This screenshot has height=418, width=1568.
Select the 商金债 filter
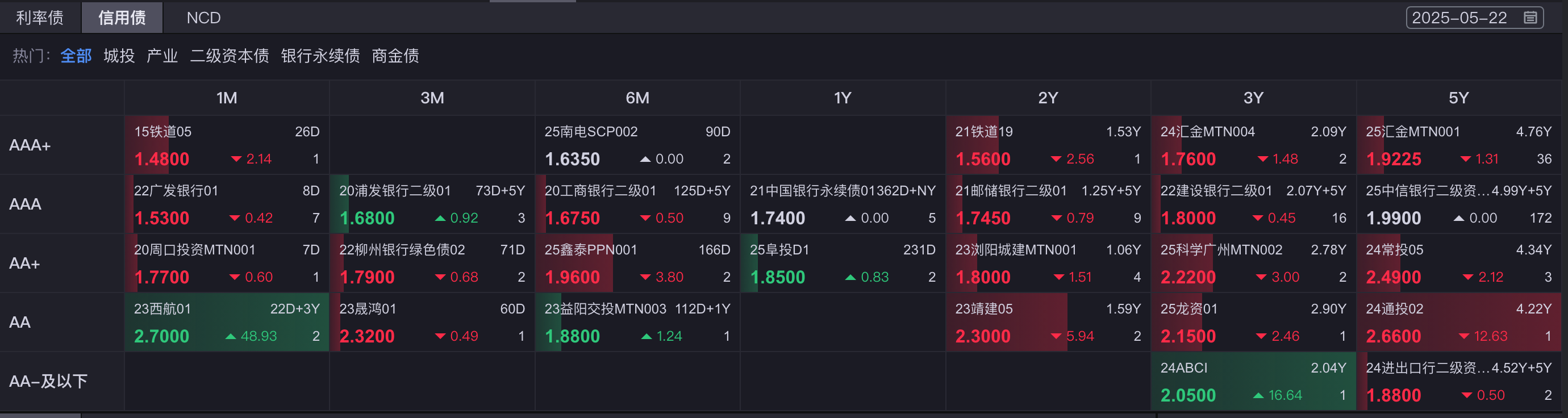click(x=395, y=56)
